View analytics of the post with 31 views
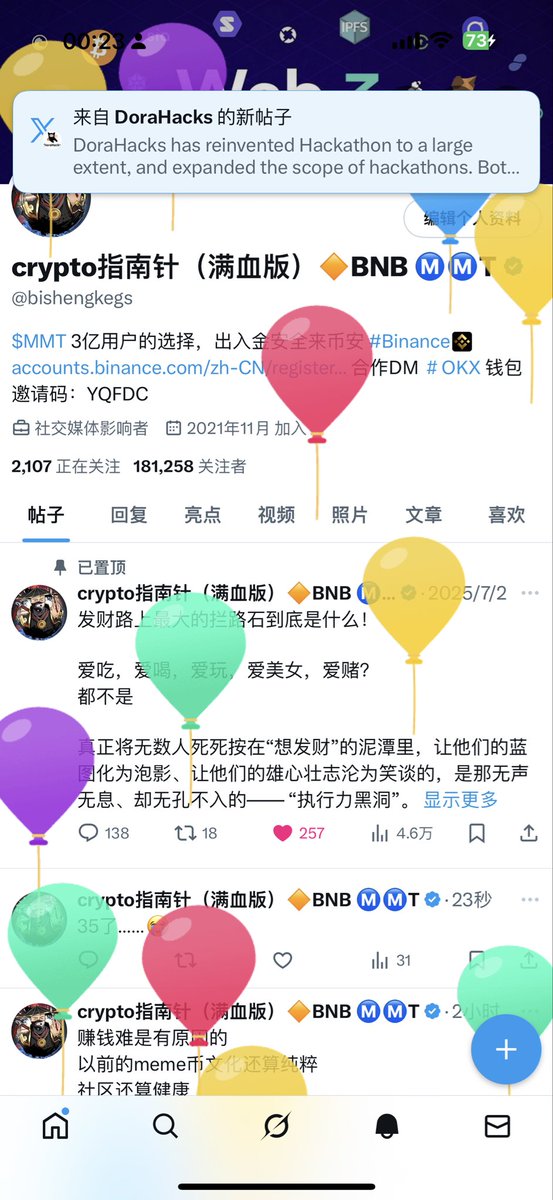The width and height of the screenshot is (553, 1200). click(x=391, y=960)
